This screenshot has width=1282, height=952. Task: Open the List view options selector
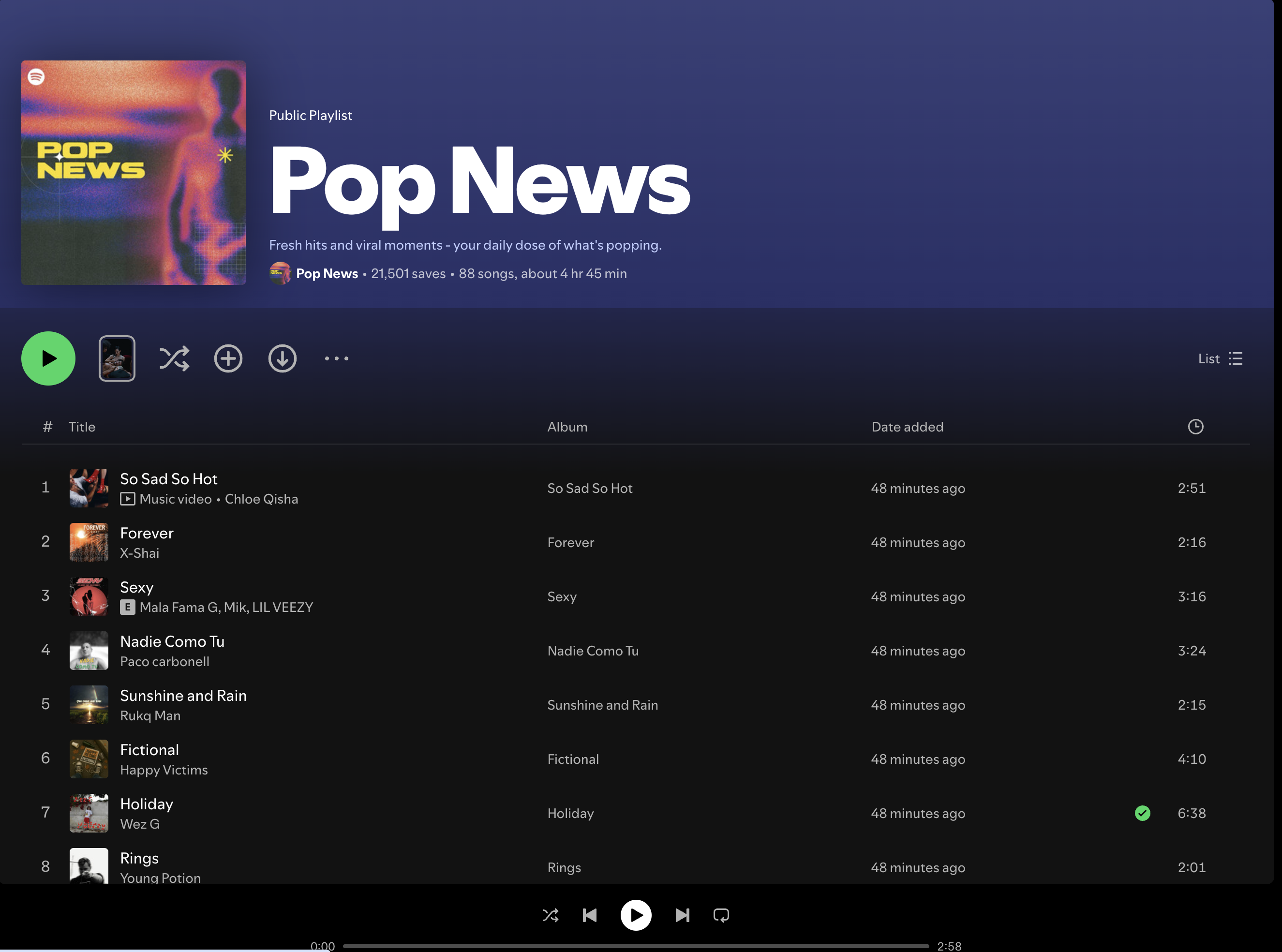[1220, 358]
